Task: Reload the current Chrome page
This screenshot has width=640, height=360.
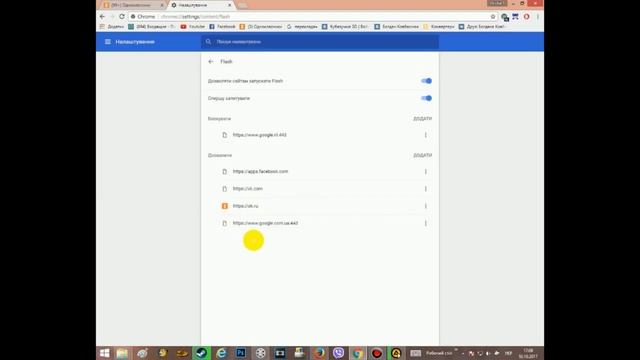Action: click(x=122, y=17)
